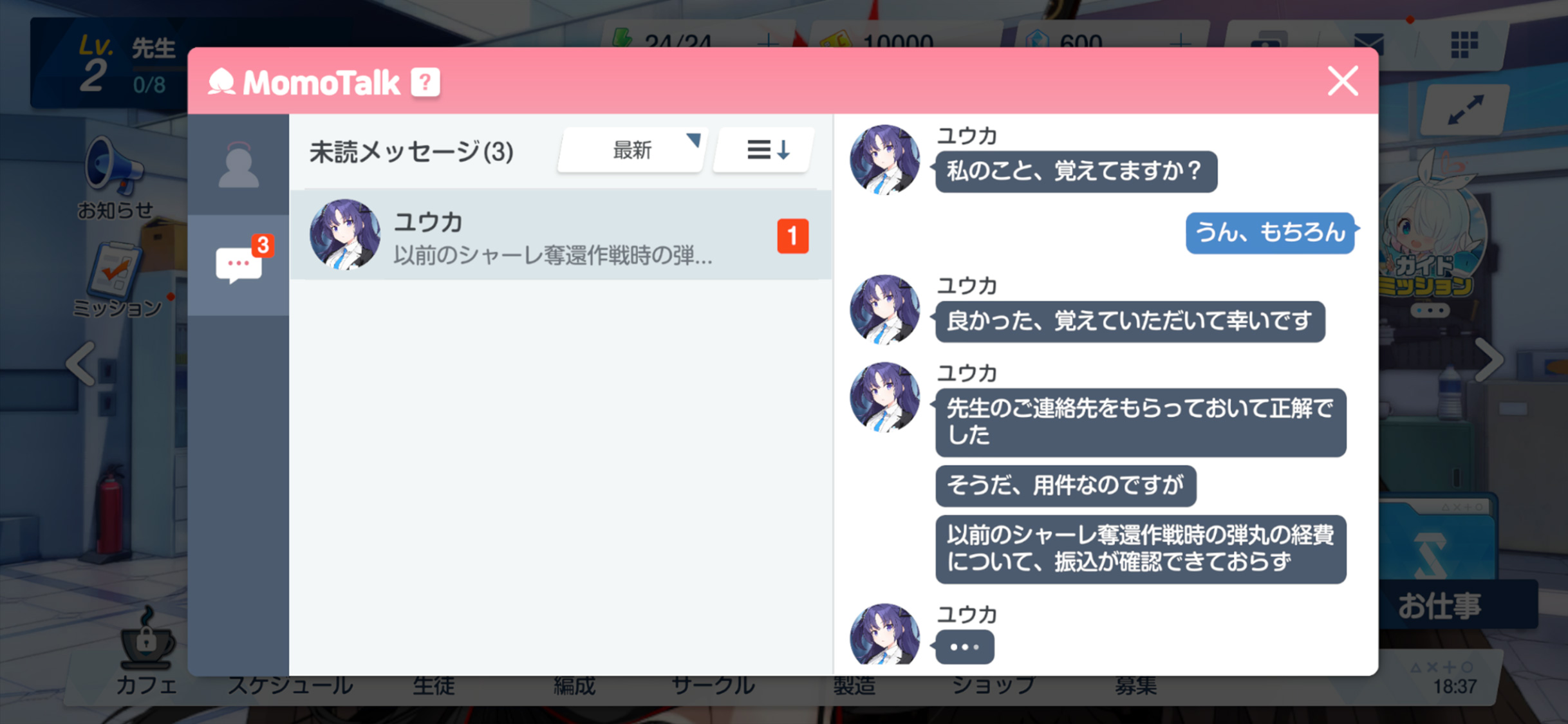Expand the 最新 sort dropdown

pyautogui.click(x=633, y=150)
